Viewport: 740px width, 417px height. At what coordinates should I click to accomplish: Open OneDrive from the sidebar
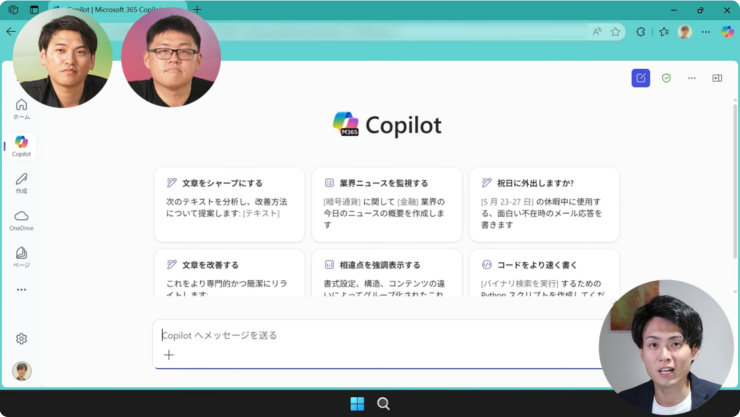point(21,220)
